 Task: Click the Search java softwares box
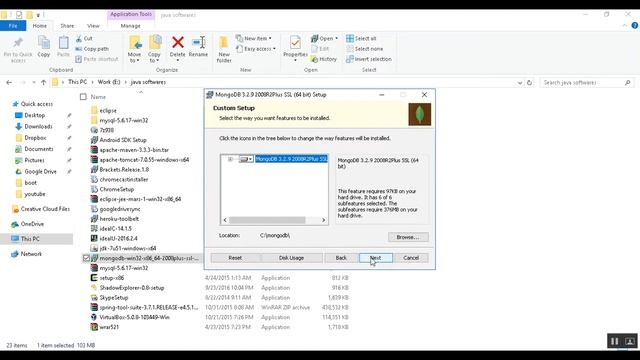coord(587,82)
